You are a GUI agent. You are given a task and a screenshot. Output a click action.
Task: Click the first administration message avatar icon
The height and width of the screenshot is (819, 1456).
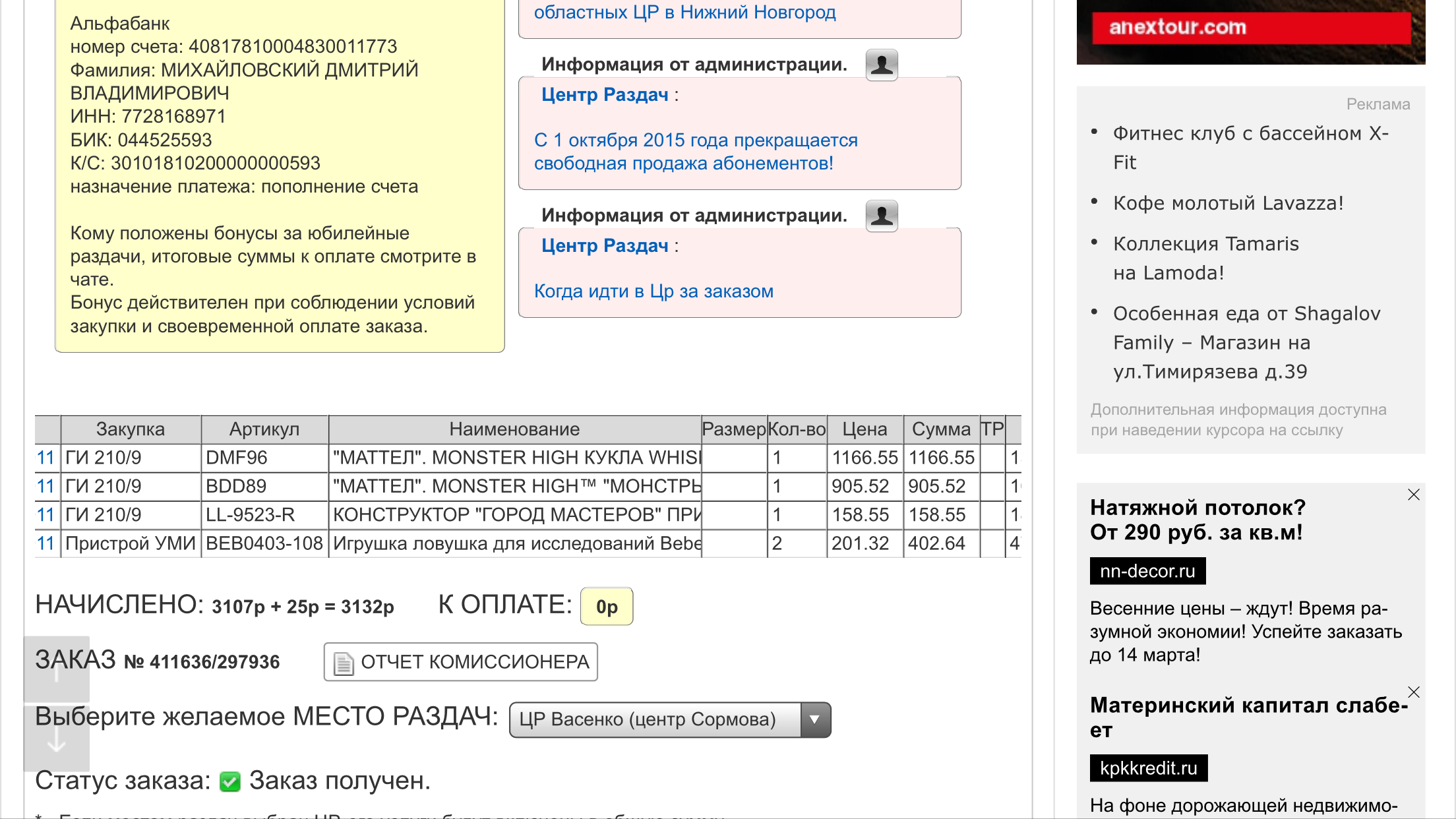point(881,65)
